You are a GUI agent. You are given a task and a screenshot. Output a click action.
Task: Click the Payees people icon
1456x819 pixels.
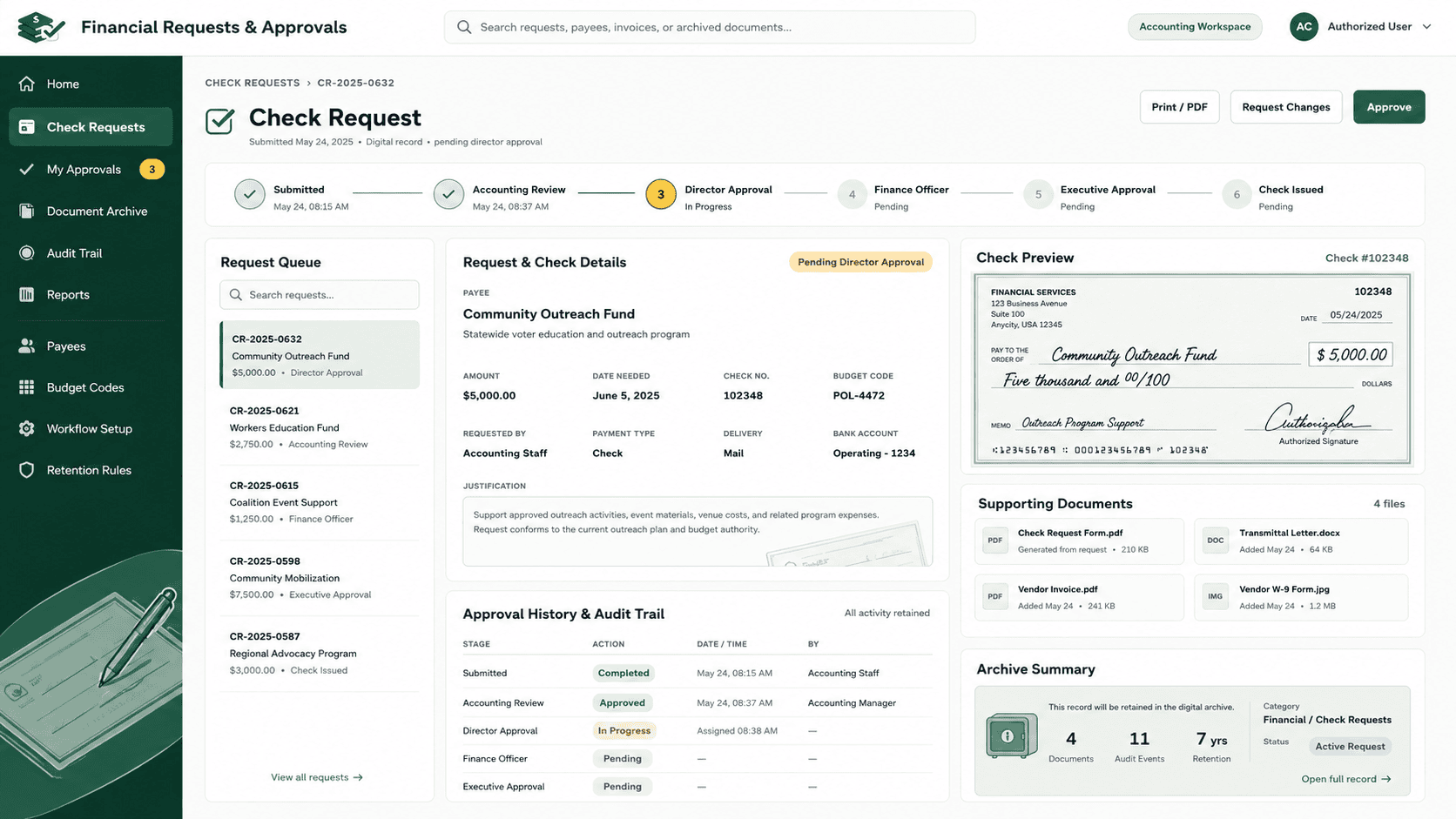[27, 346]
